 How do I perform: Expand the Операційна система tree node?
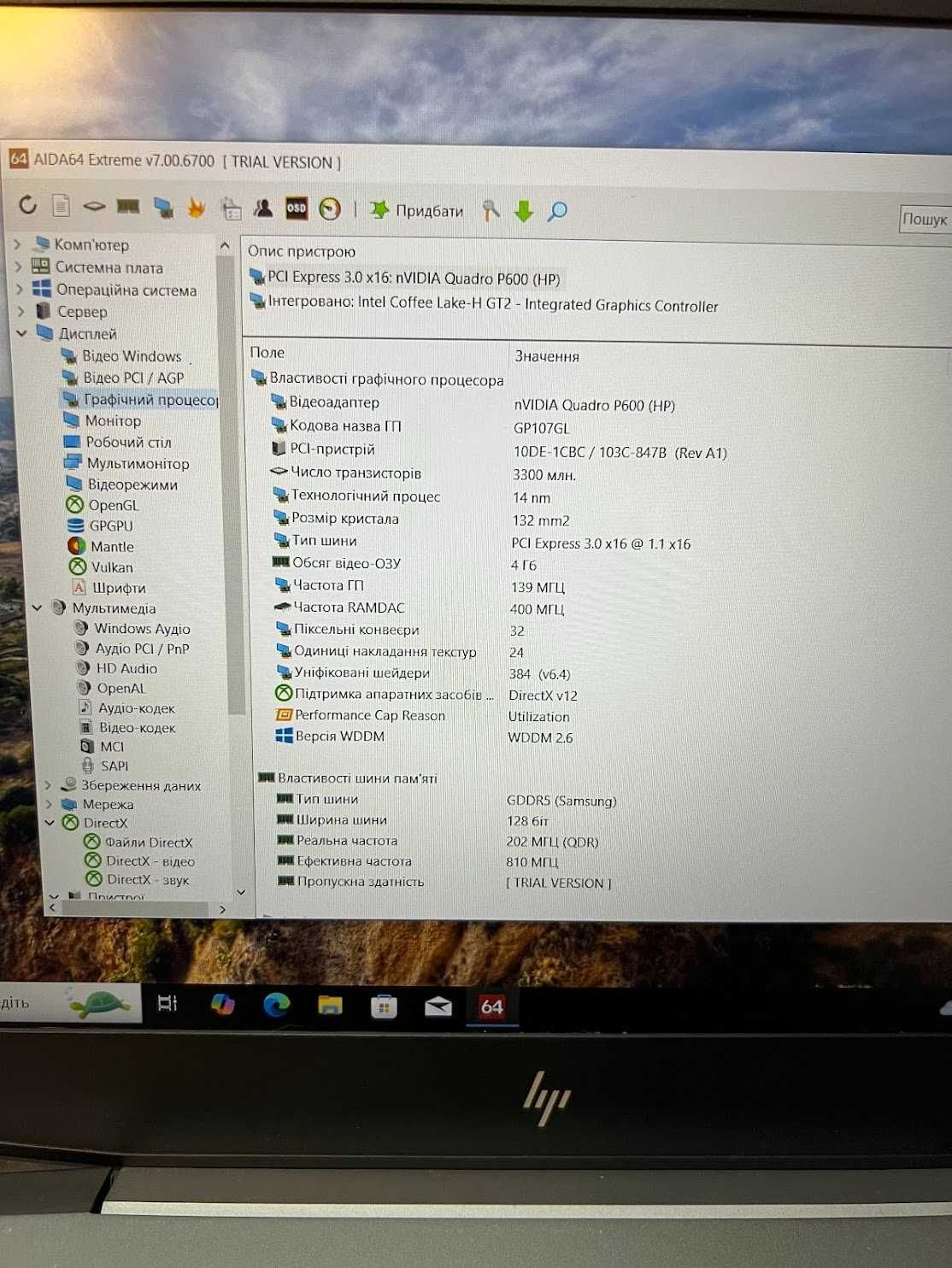pyautogui.click(x=19, y=289)
